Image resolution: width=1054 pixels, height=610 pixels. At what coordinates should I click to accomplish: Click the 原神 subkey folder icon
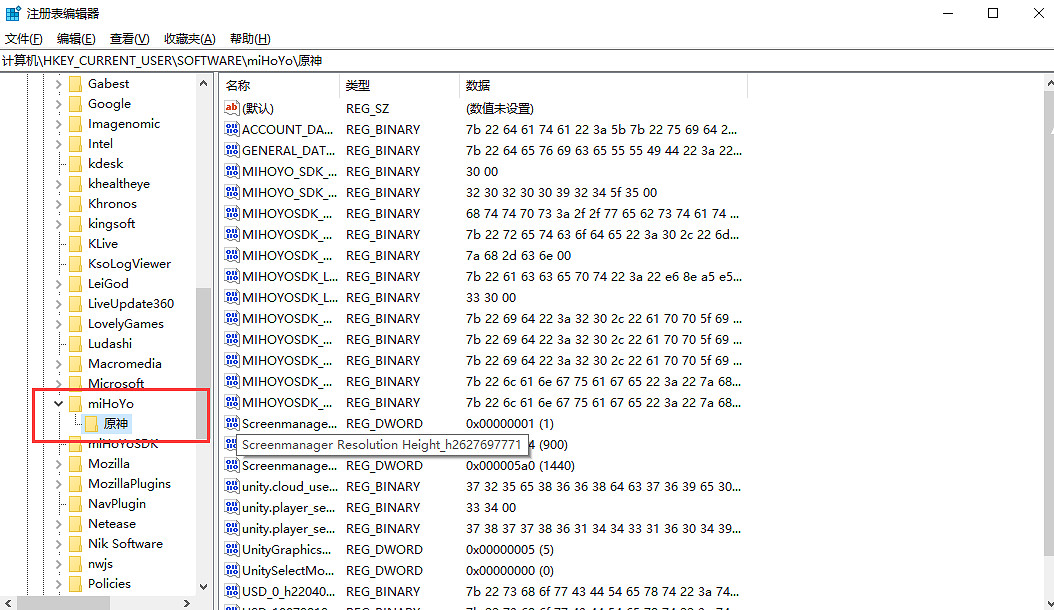coord(92,424)
